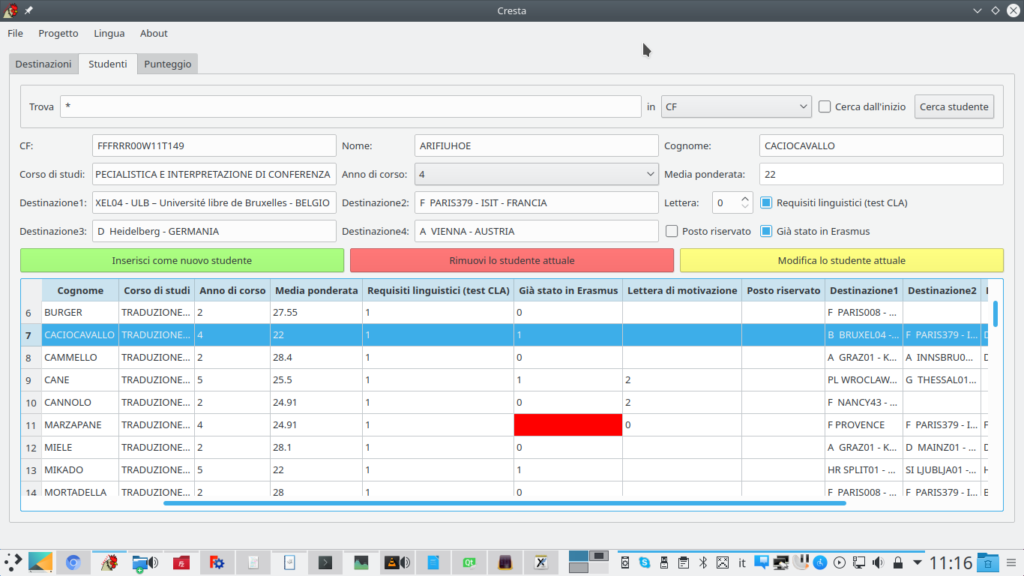Open the clipboard tray icon
Screen dimensions: 1024x576
click(683, 563)
